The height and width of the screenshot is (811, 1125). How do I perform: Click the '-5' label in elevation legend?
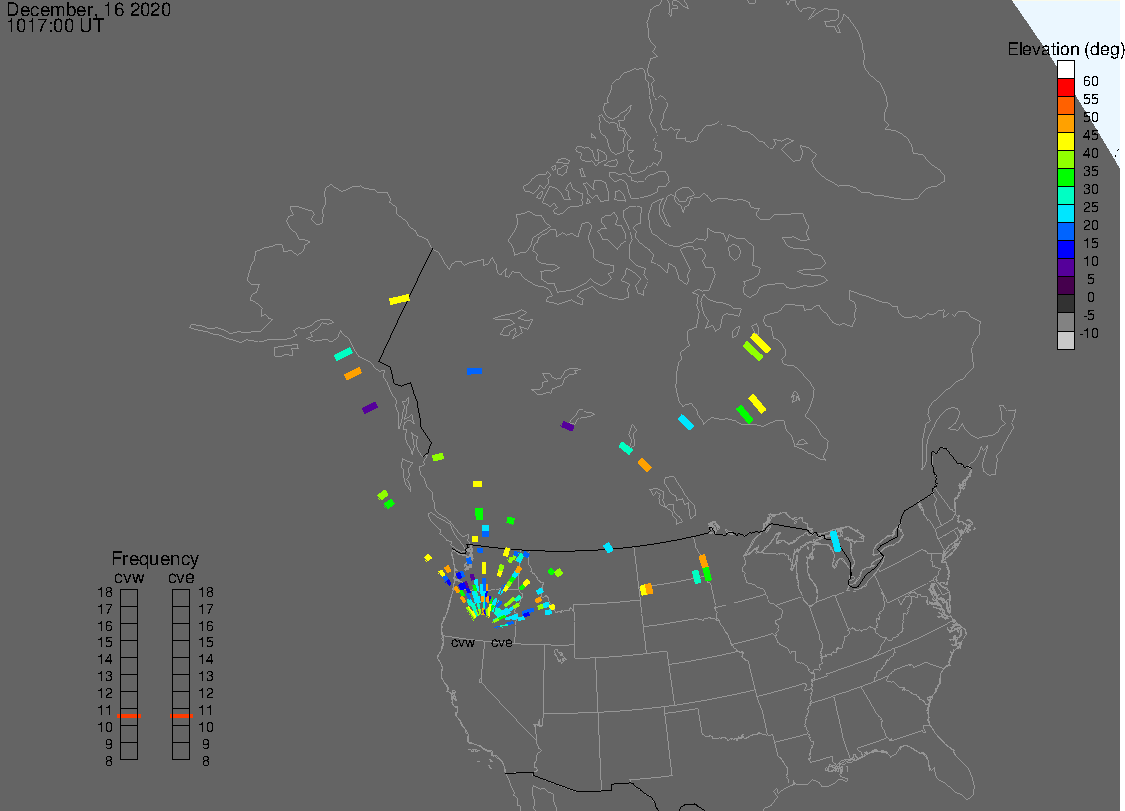click(x=1089, y=315)
